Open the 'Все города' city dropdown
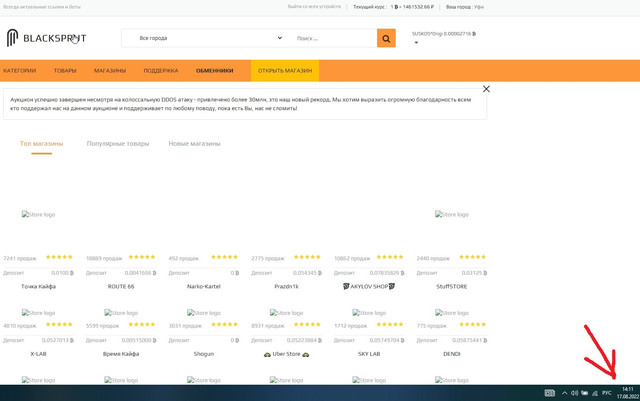 click(210, 38)
